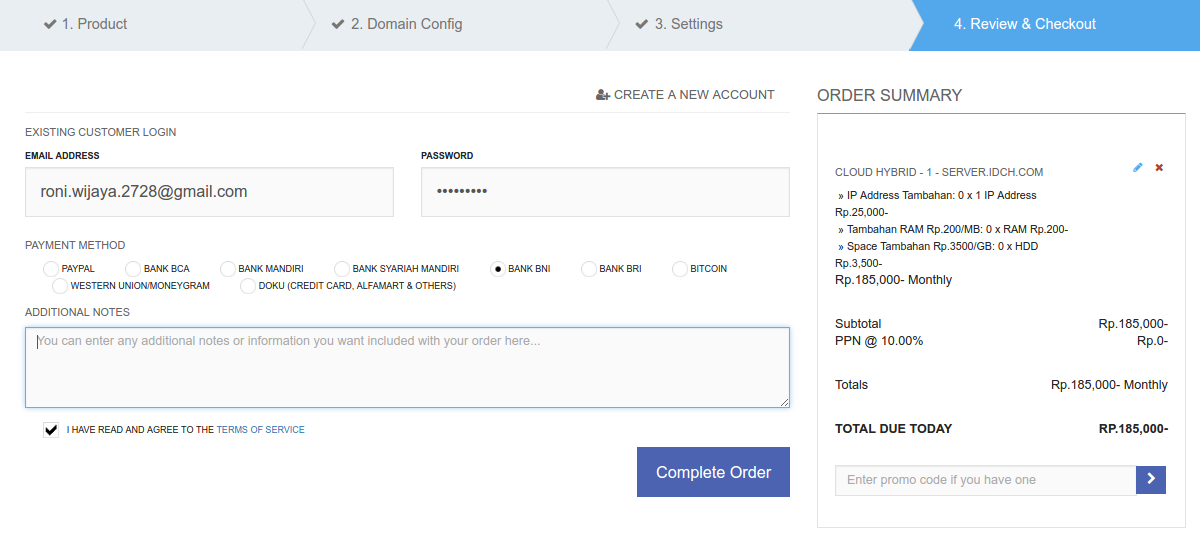Image resolution: width=1200 pixels, height=543 pixels.
Task: Remove Cloud Hybrid item with red X
Action: tap(1159, 167)
